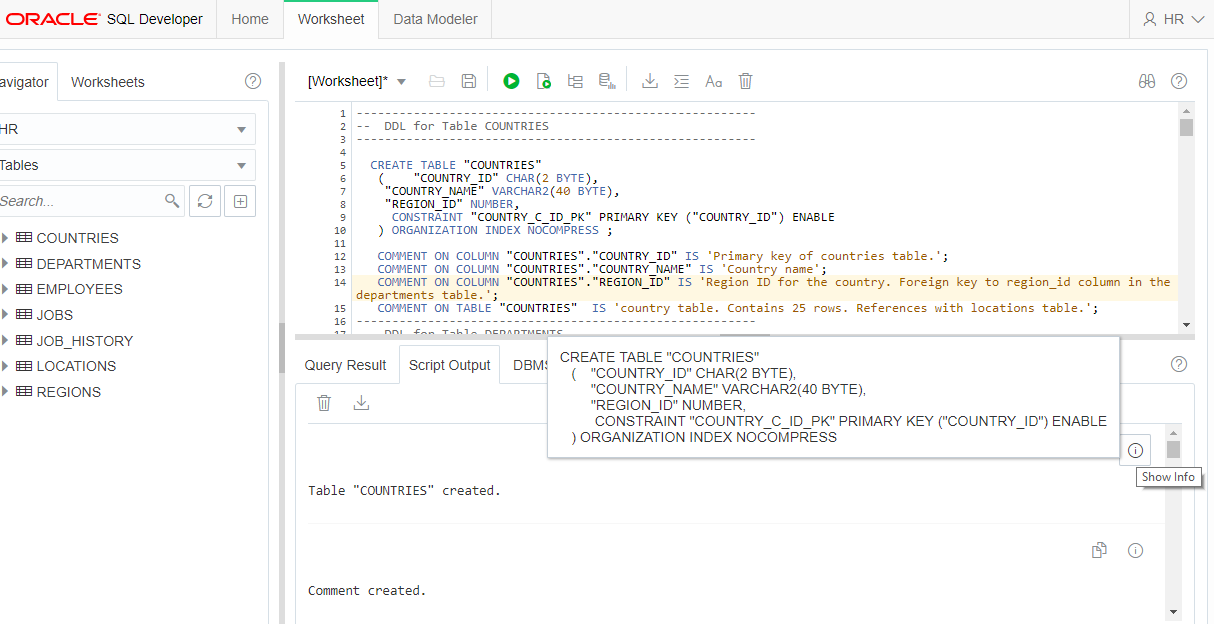Click the navigator Search field
The width and height of the screenshot is (1214, 624).
pyautogui.click(x=80, y=201)
